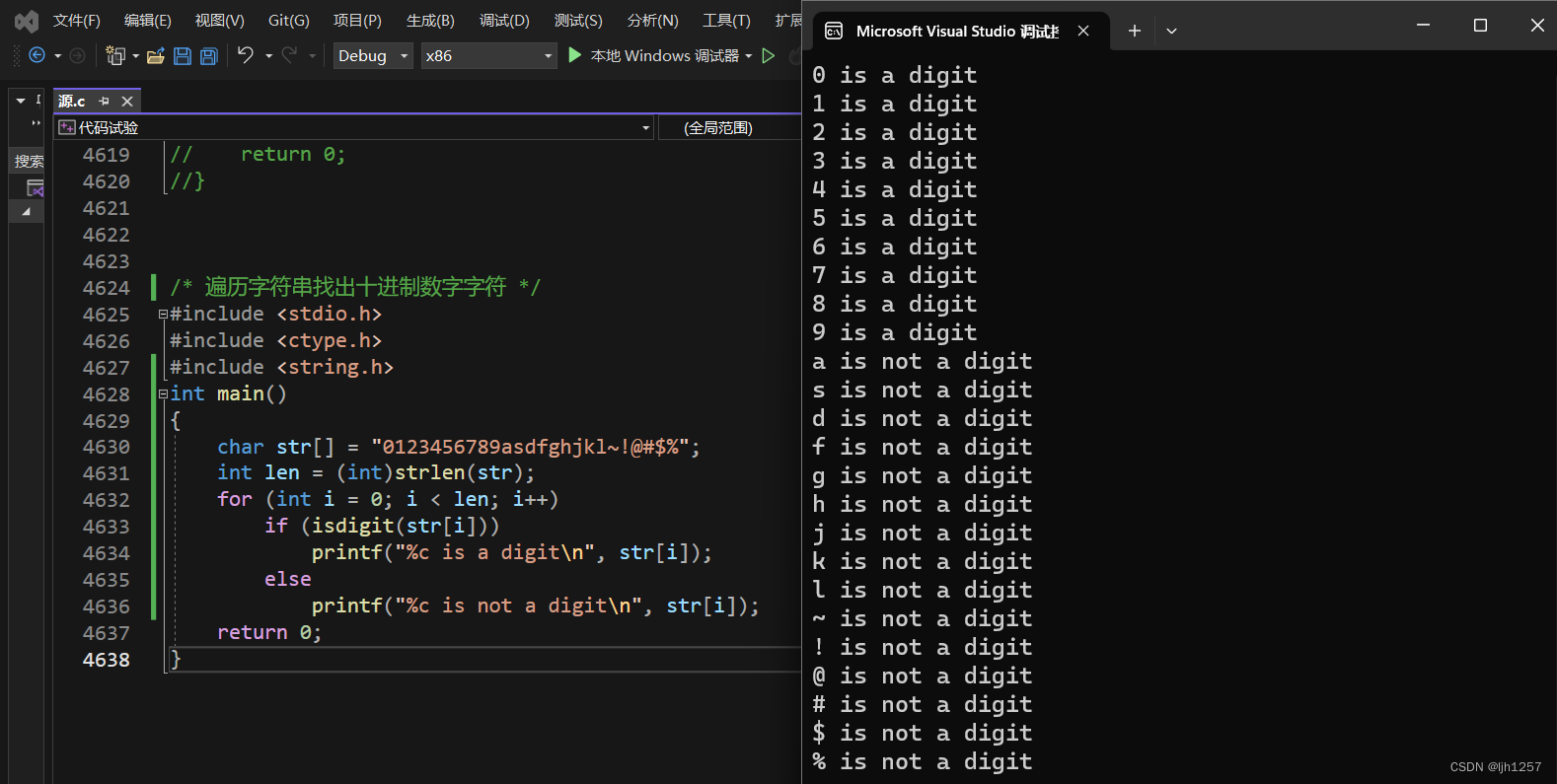This screenshot has width=1557, height=784.
Task: Open dropdown next to navigate backward
Action: [x=57, y=56]
